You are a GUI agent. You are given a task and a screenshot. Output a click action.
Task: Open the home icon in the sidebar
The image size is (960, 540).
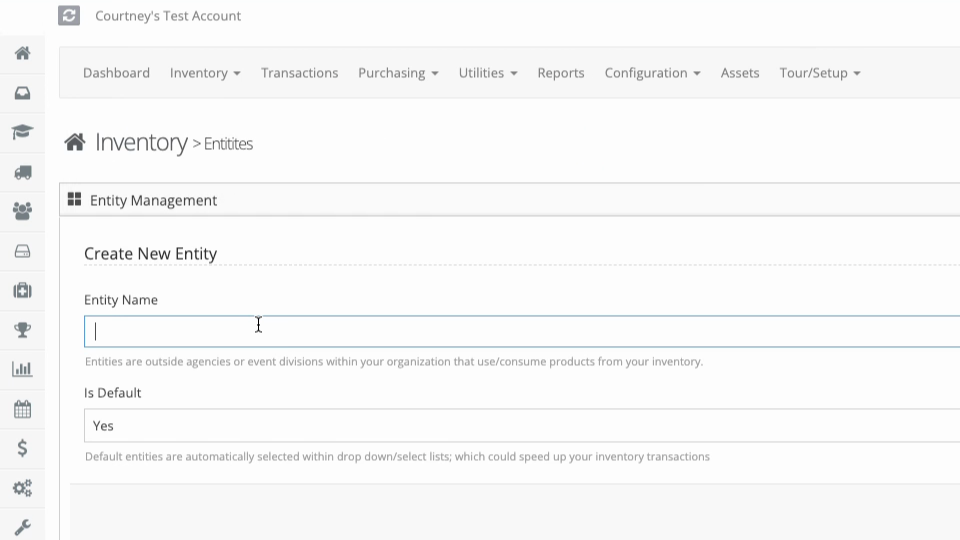[23, 53]
